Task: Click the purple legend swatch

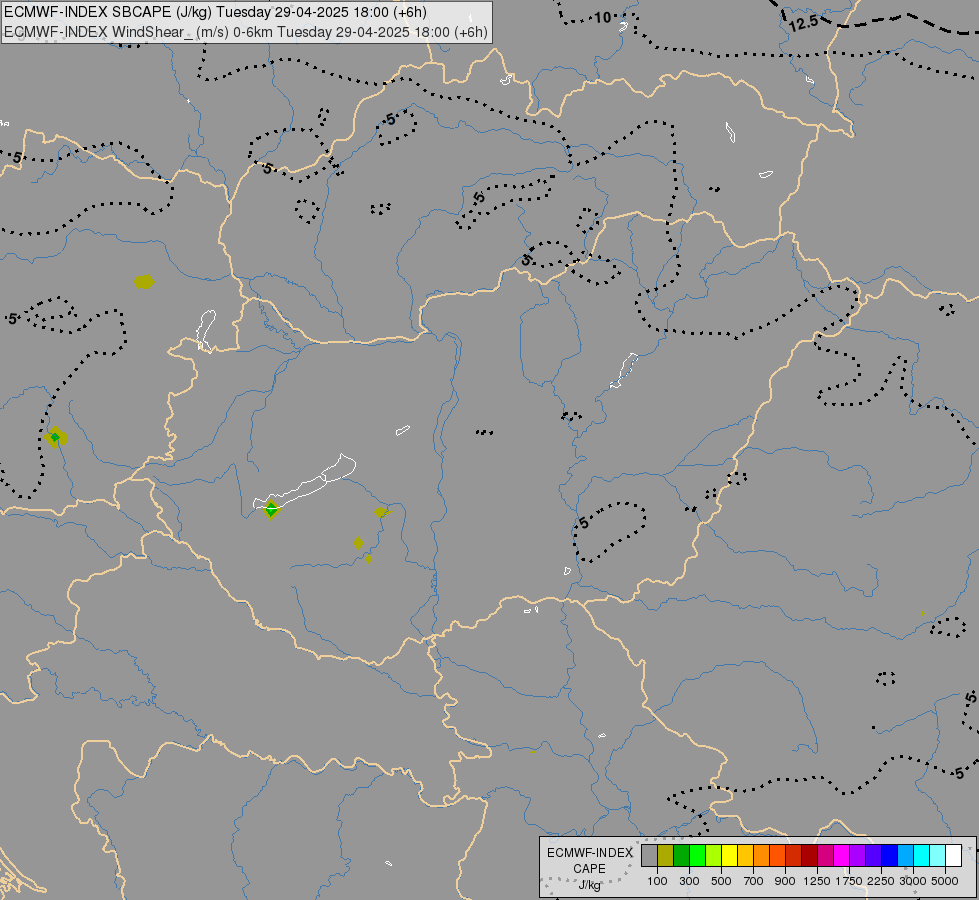Action: [858, 856]
